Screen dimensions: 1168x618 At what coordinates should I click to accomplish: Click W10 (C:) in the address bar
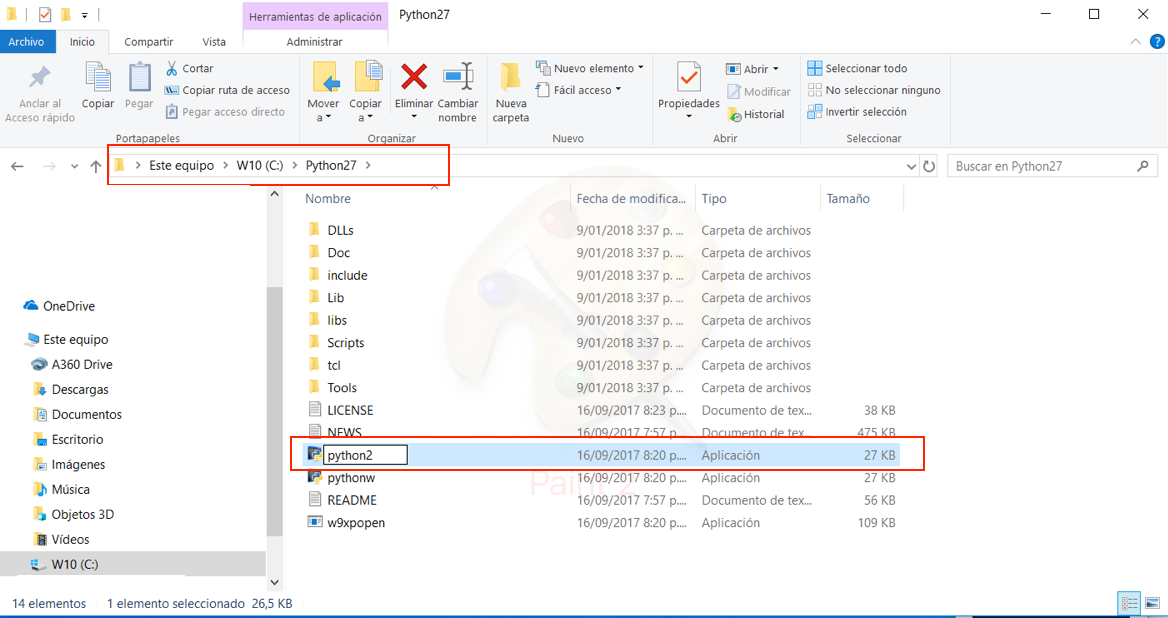[260, 165]
